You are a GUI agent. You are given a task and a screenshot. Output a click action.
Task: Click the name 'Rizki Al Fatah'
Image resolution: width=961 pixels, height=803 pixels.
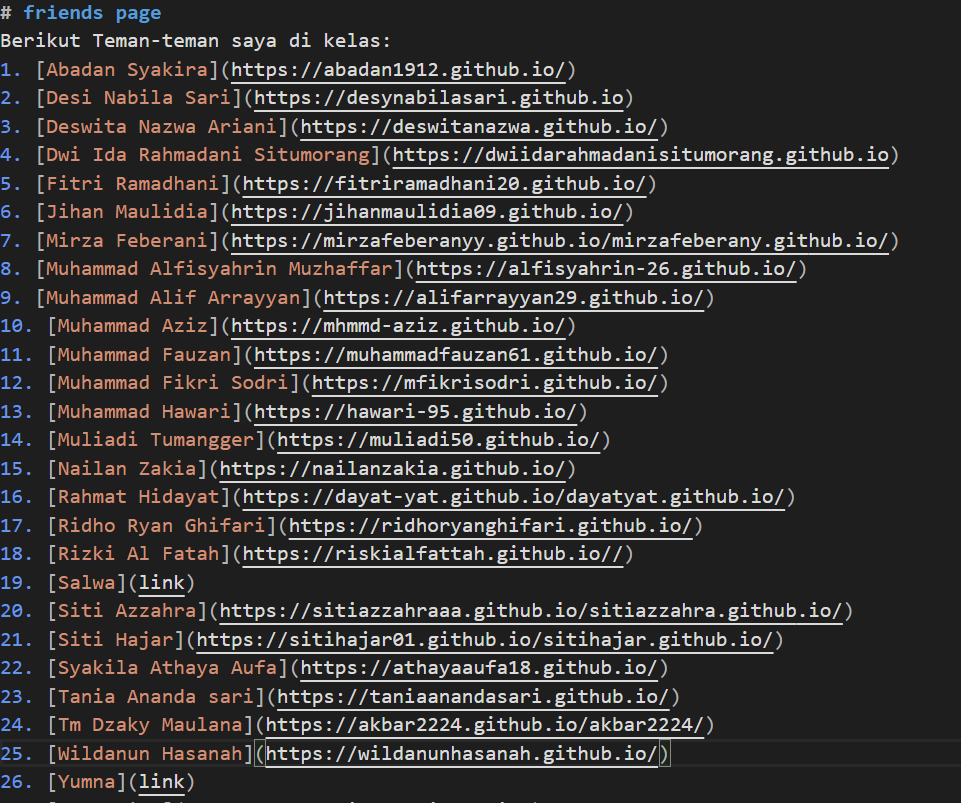139,554
